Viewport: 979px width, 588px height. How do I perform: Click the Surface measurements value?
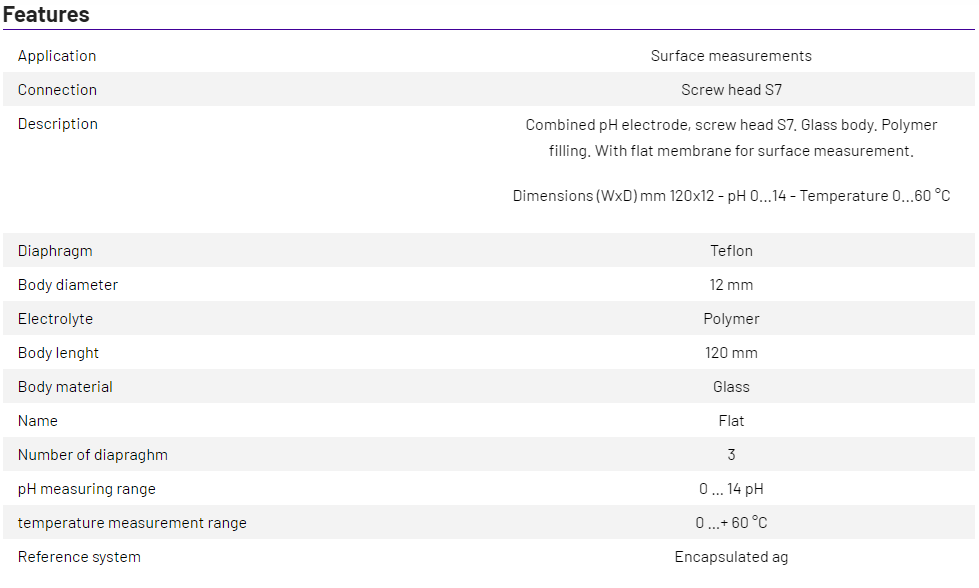coord(731,56)
